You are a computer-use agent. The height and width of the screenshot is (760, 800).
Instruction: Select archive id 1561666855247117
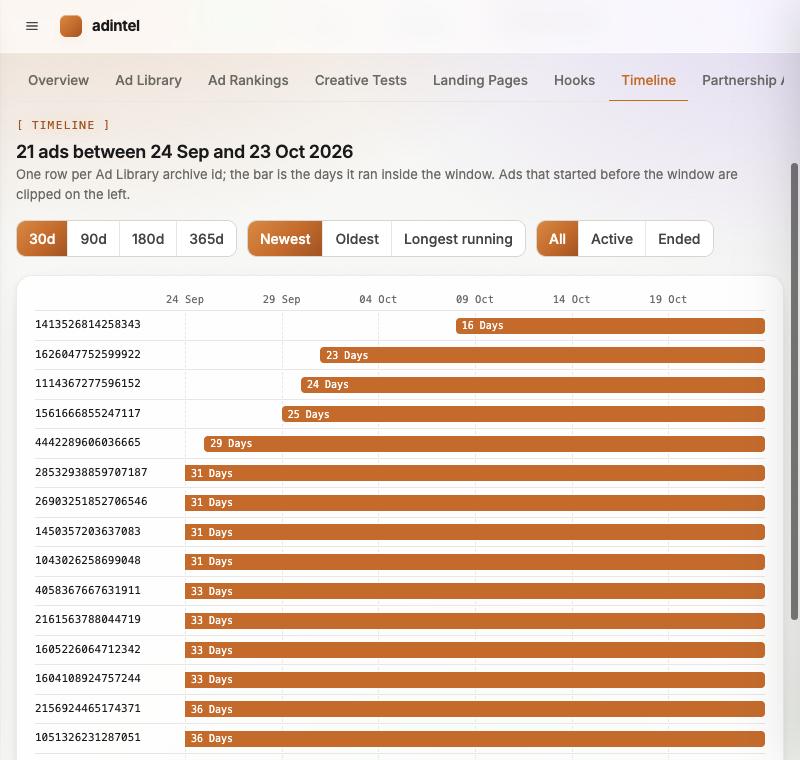(88, 413)
